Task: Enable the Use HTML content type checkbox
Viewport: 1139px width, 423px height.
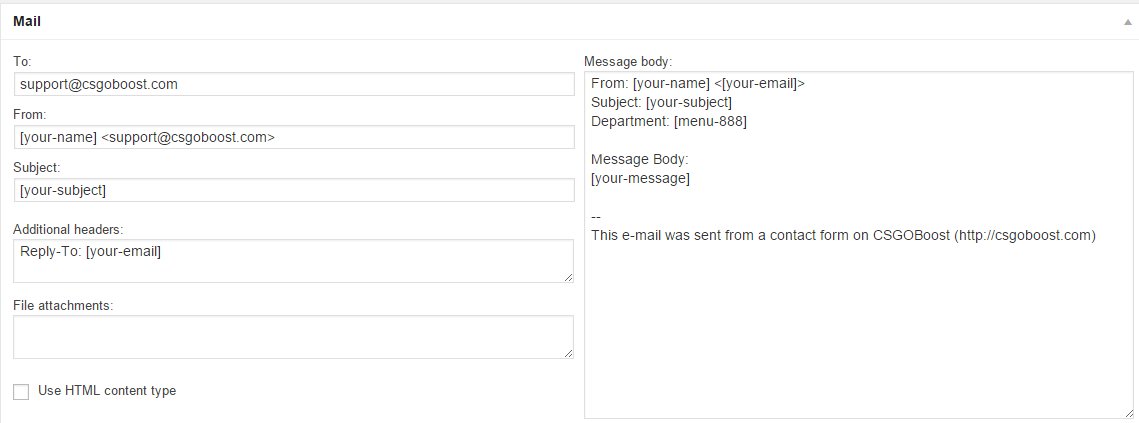Action: (x=21, y=392)
